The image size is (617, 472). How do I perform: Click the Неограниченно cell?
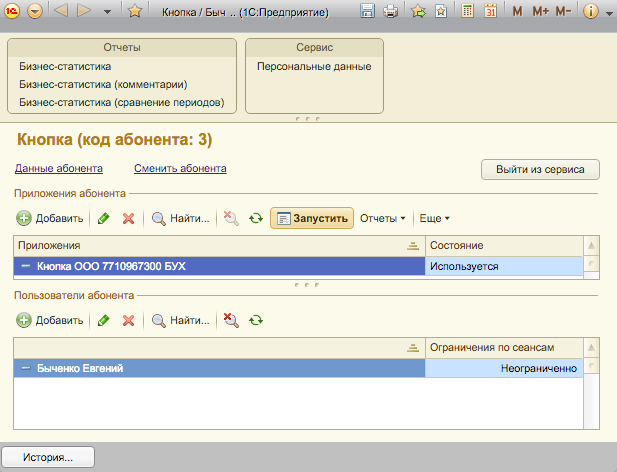point(504,368)
